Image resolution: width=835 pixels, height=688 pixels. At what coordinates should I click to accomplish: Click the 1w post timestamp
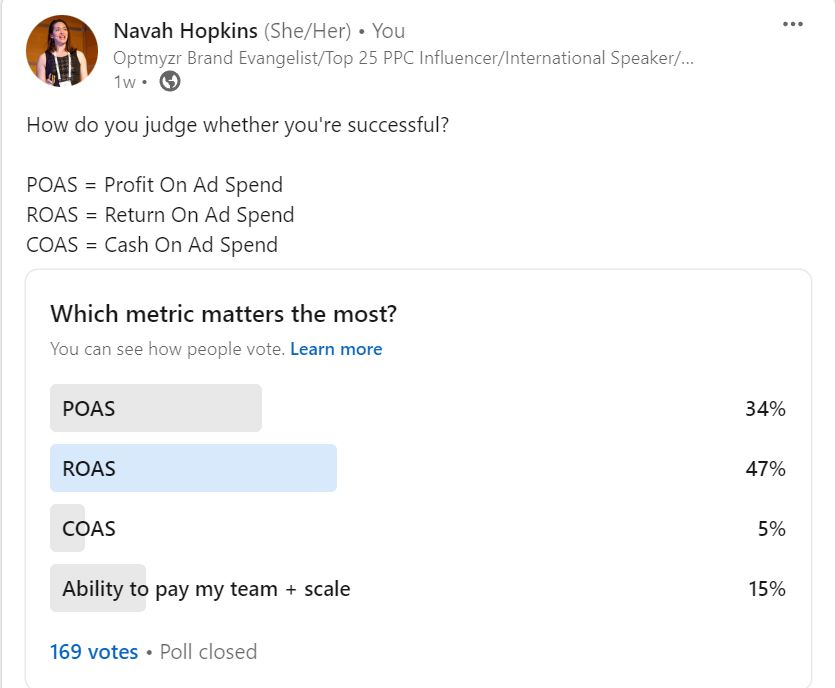pos(125,82)
